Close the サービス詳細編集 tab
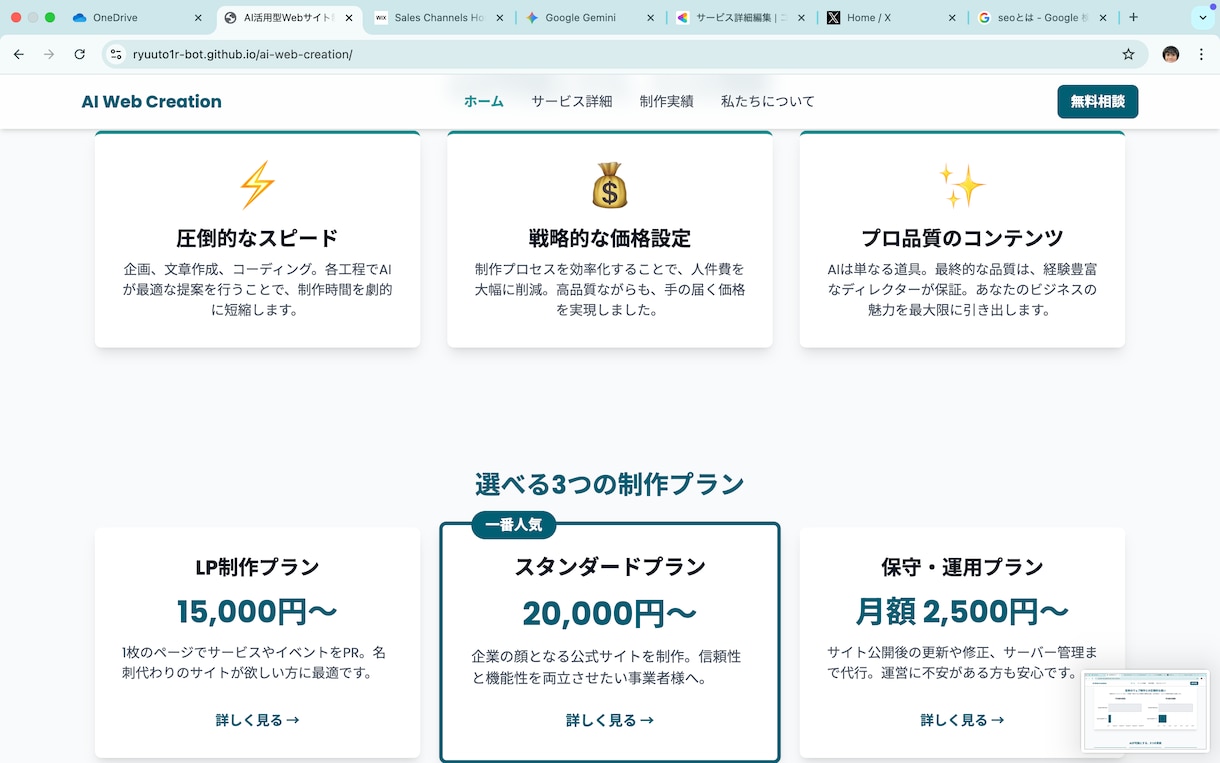Screen dimensions: 1220x763 point(802,18)
